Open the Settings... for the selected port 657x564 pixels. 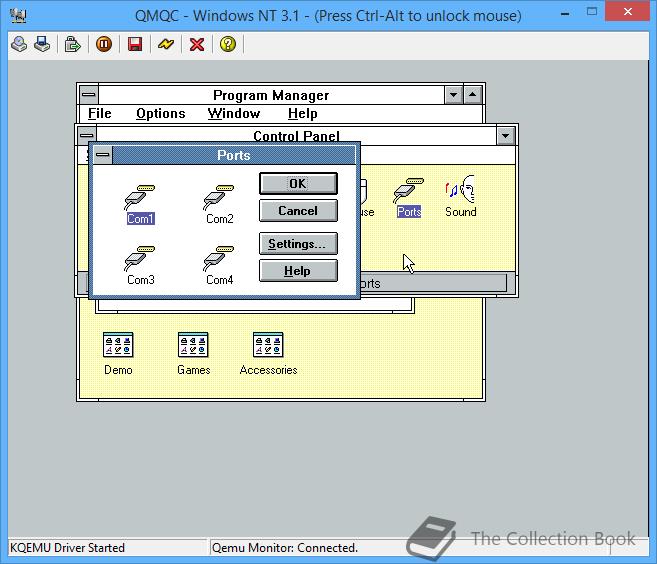click(x=298, y=243)
